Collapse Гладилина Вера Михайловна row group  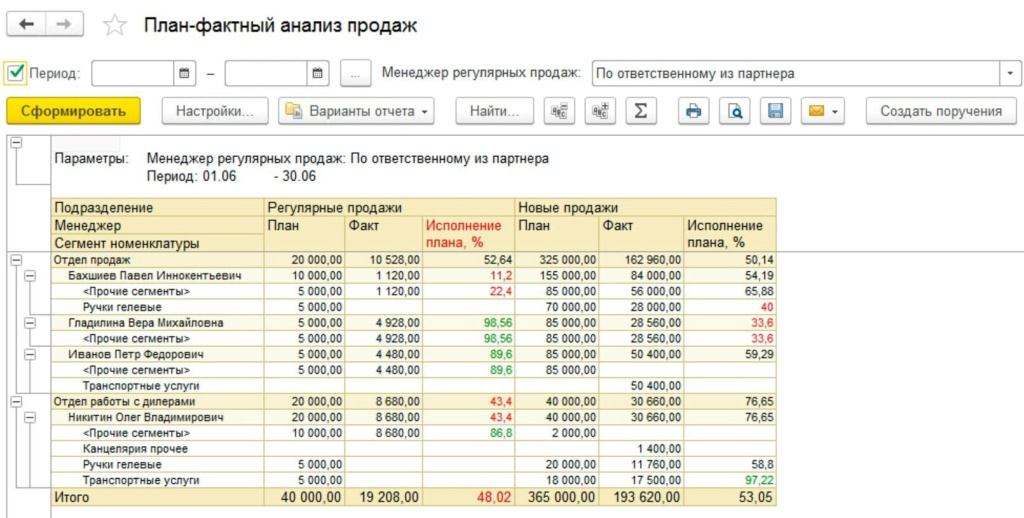click(x=30, y=323)
